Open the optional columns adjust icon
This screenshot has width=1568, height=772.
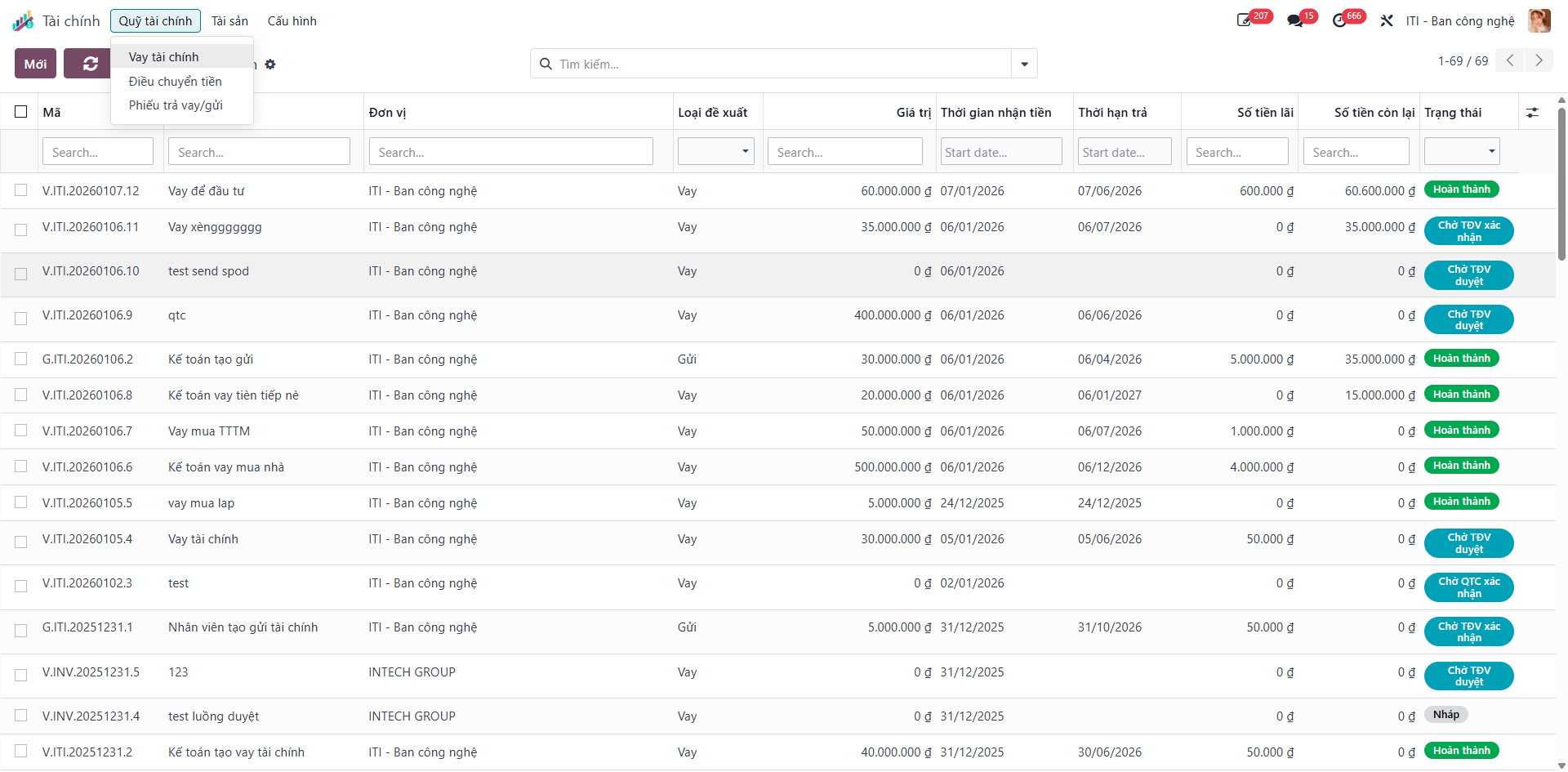point(1532,113)
